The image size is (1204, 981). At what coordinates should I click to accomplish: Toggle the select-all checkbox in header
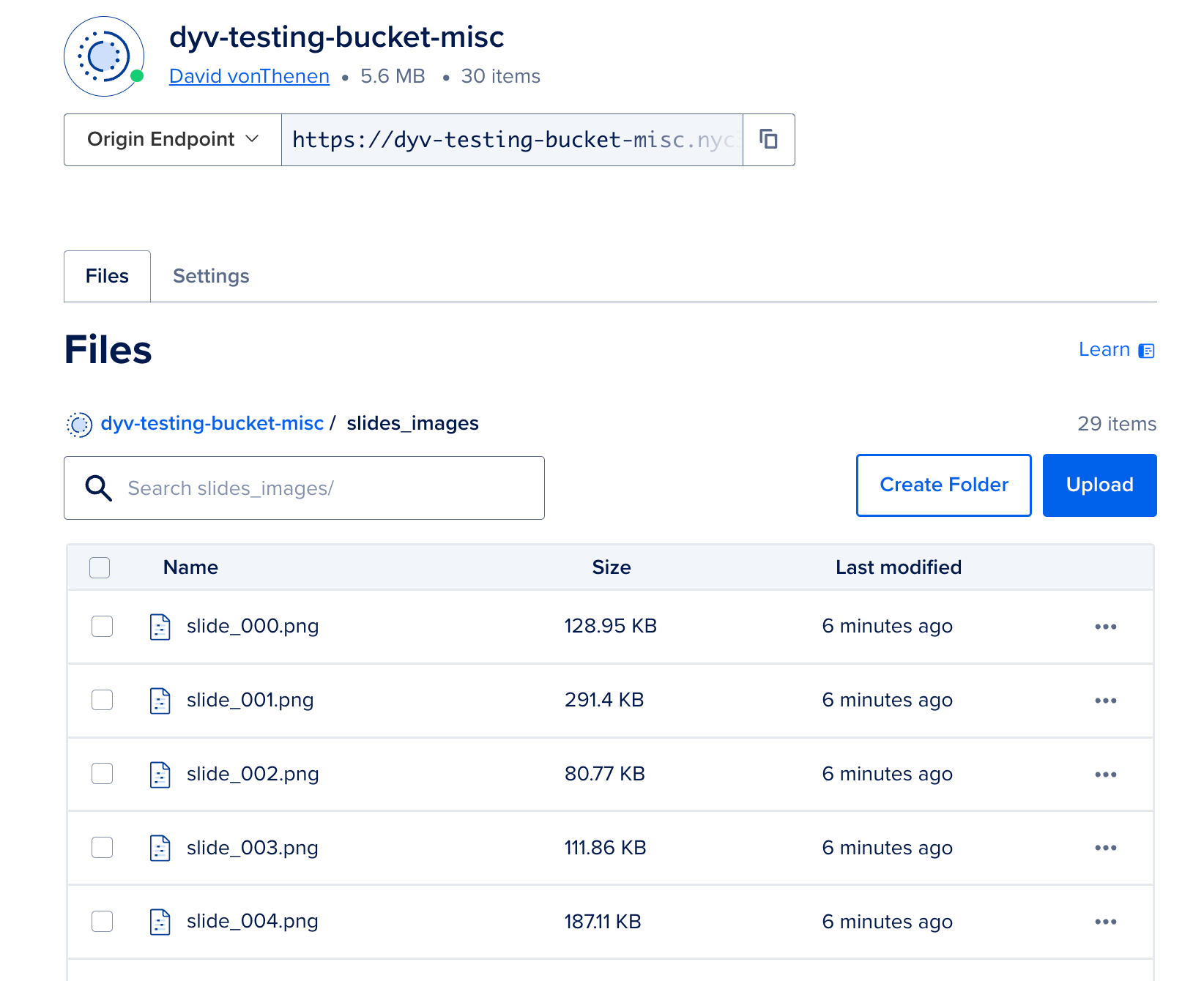tap(100, 567)
